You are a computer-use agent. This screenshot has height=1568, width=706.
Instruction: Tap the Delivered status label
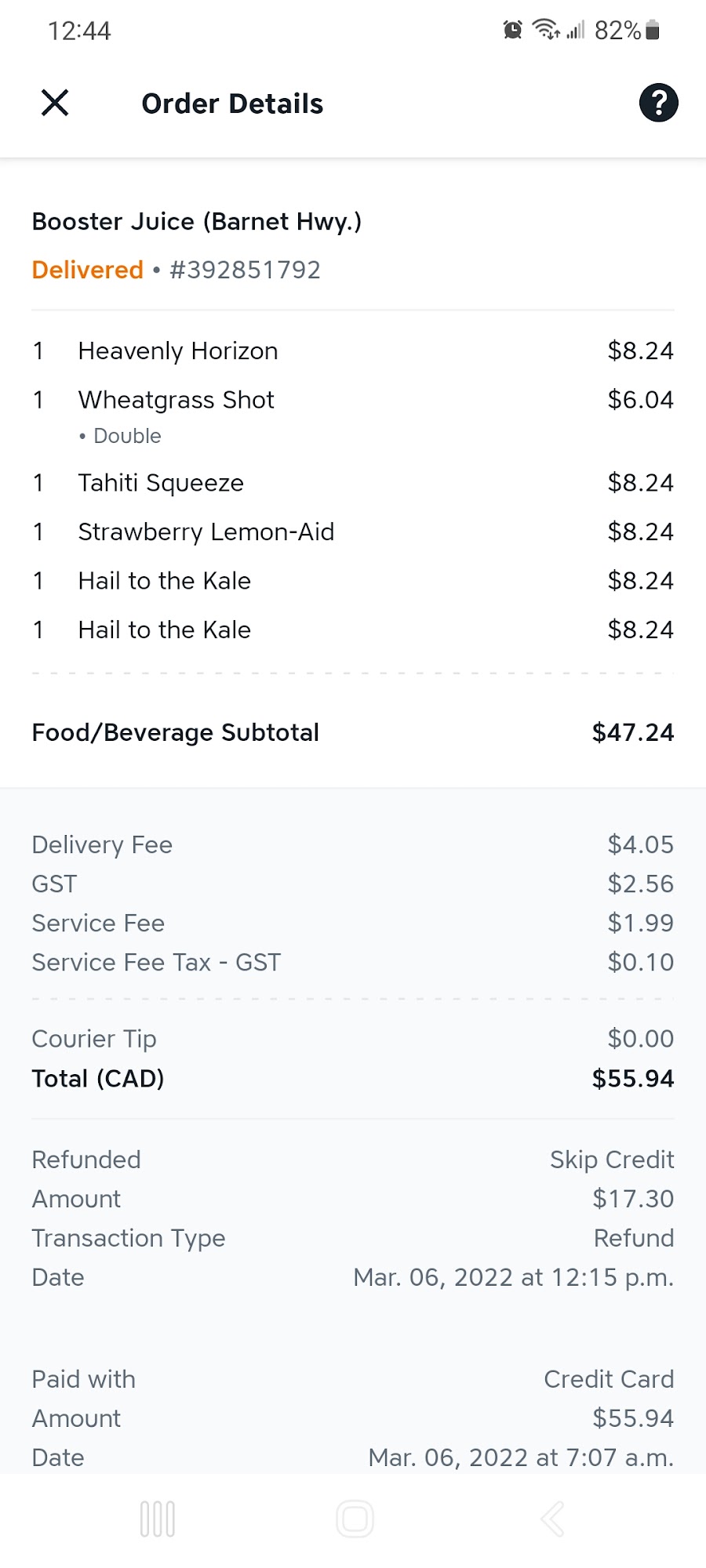tap(88, 270)
